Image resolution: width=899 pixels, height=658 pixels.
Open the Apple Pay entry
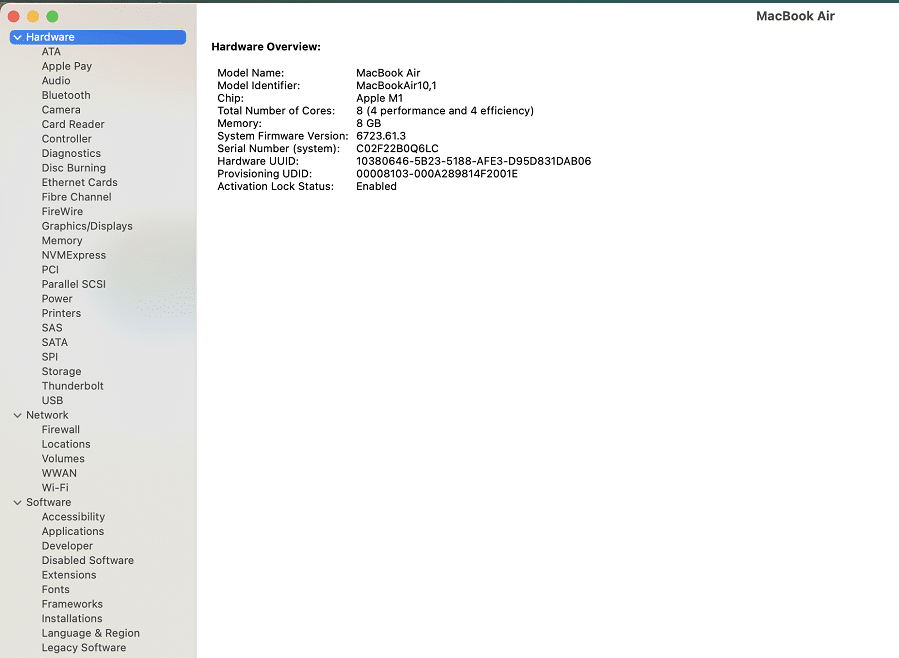pos(67,66)
